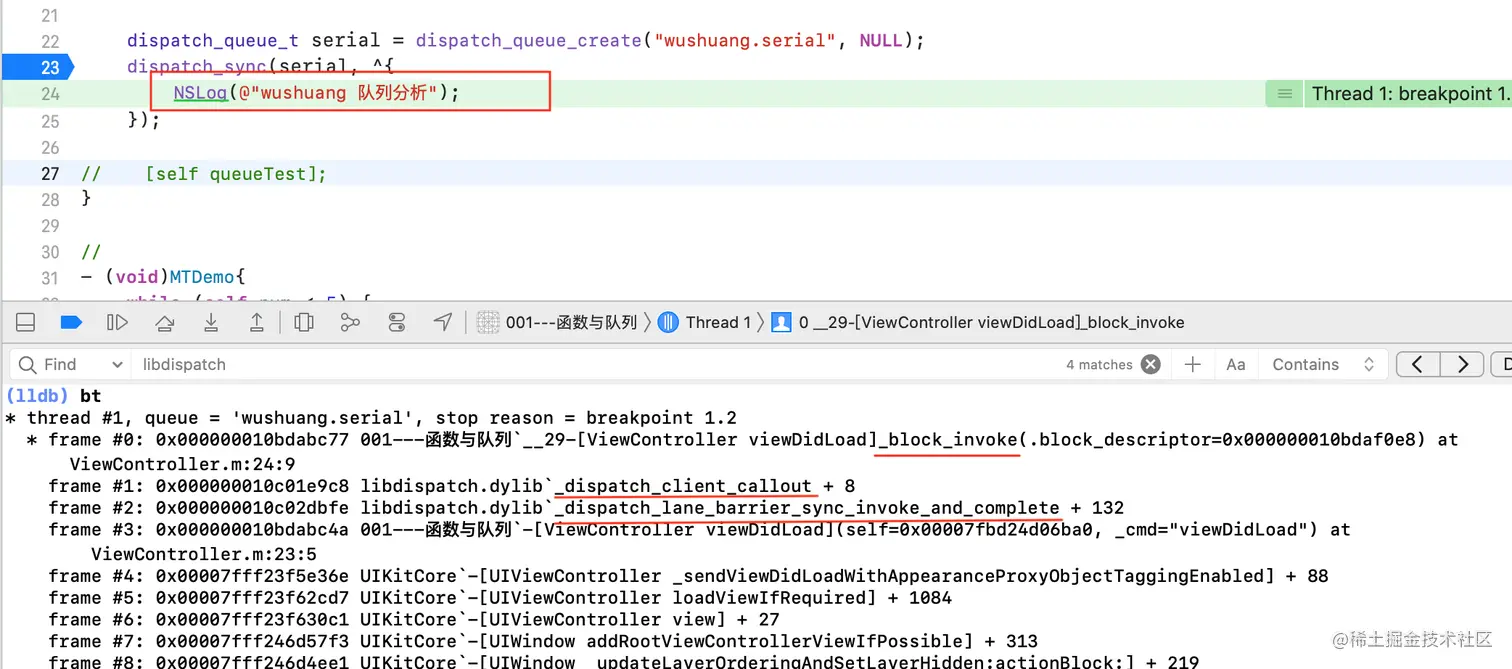Step out of the current function
The image size is (1512, 669).
(257, 322)
